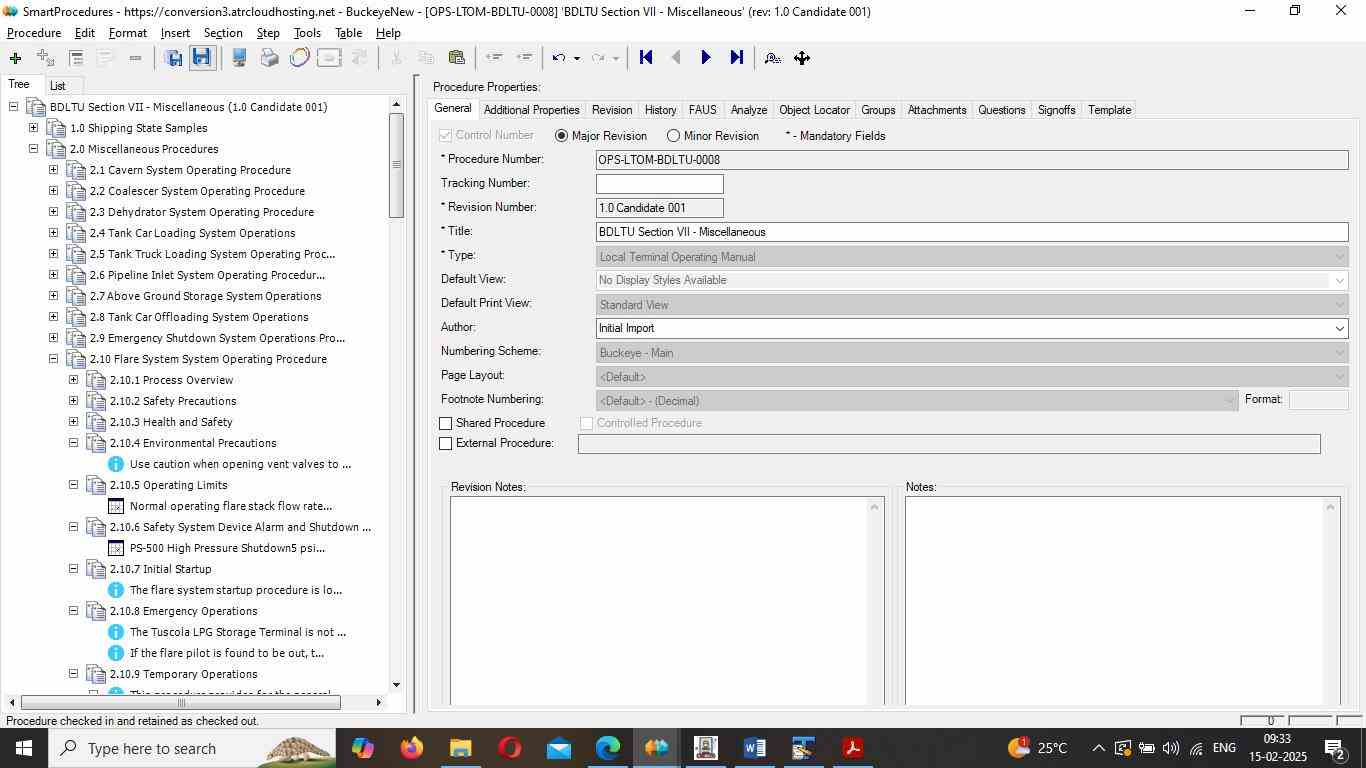Click the indent step arrow icon

click(524, 58)
